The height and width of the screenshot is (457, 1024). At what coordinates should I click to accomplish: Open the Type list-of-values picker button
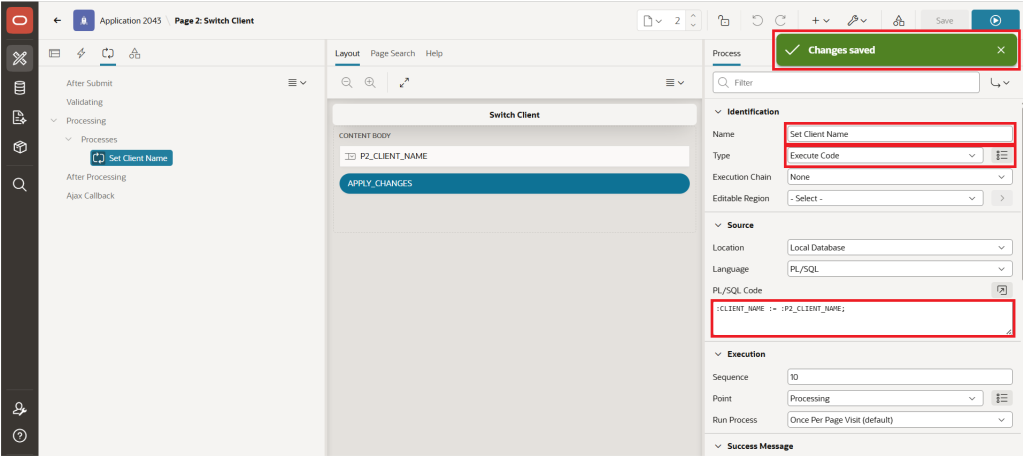(x=1002, y=155)
